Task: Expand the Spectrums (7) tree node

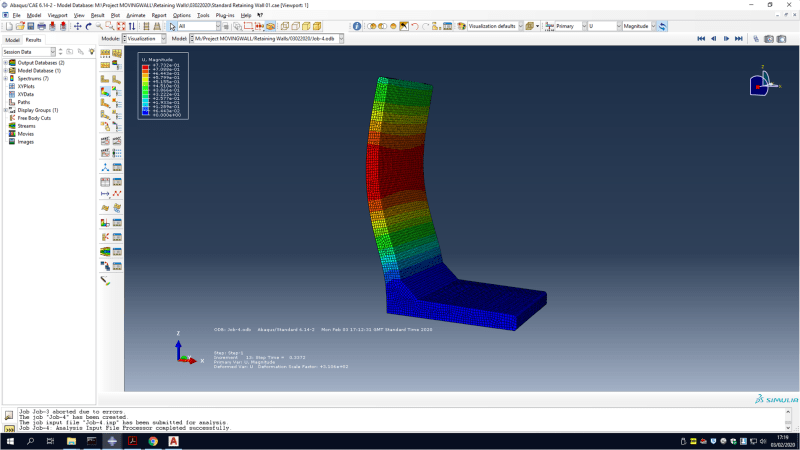Action: pyautogui.click(x=6, y=79)
